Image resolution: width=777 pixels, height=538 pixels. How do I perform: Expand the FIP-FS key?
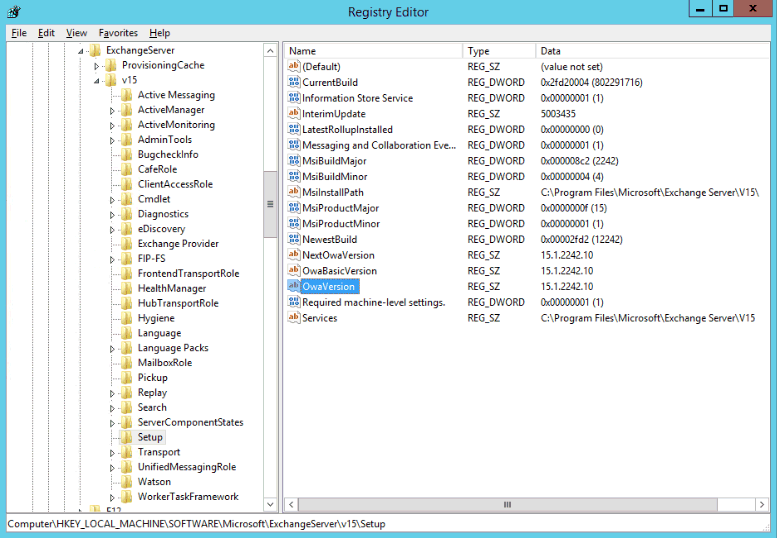112,259
